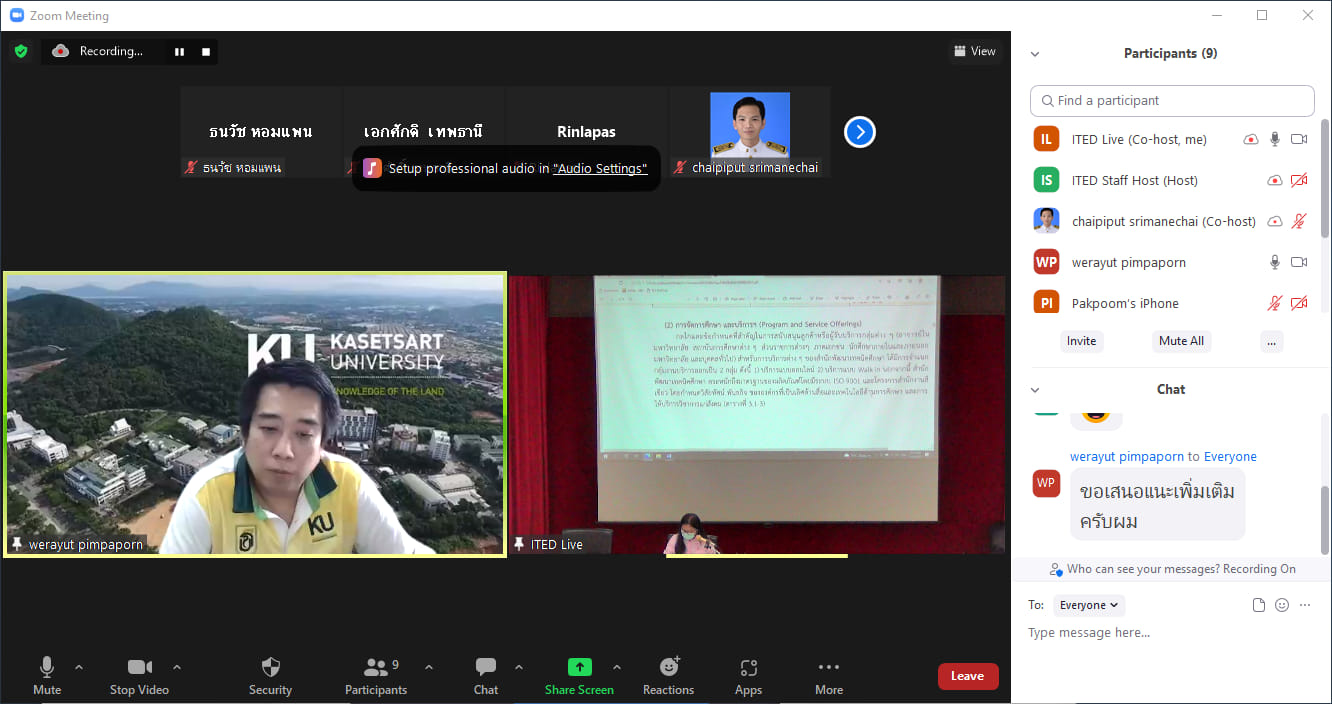Viewport: 1332px width, 704px height.
Task: Click the chat messages scrollbar
Action: (1325, 520)
